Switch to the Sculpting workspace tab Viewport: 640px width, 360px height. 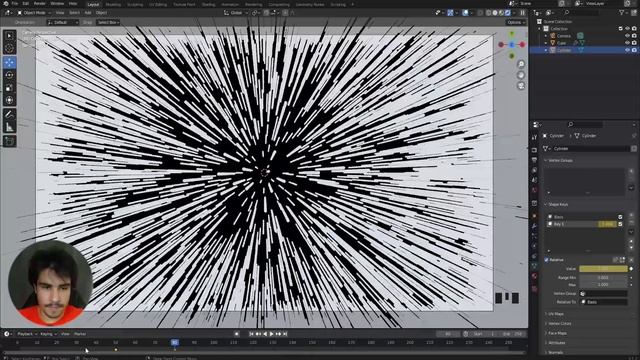[x=135, y=4]
